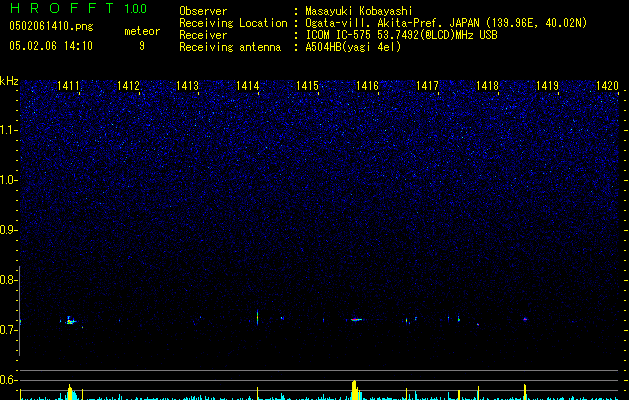Click the meteor echo after 1418
This screenshot has width=629, height=400.
(x=525, y=319)
